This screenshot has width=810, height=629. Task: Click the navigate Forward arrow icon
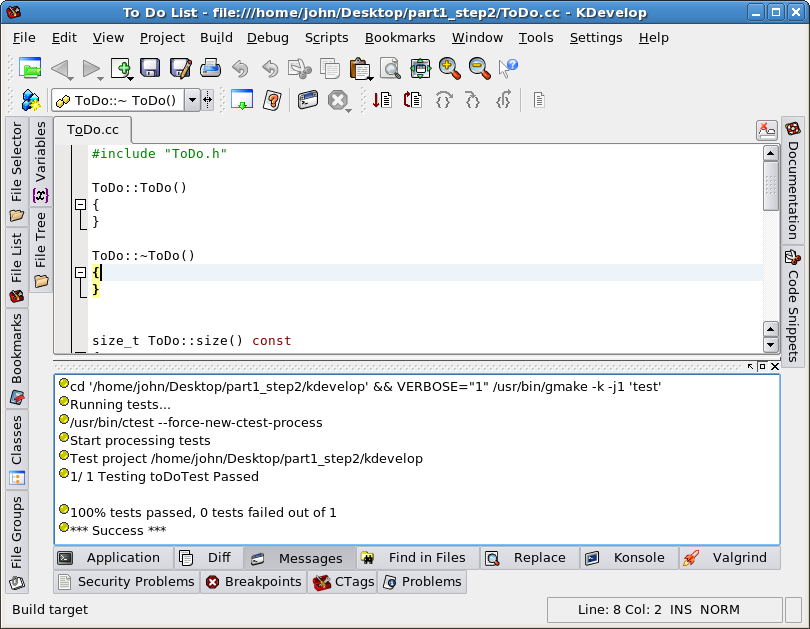(91, 69)
